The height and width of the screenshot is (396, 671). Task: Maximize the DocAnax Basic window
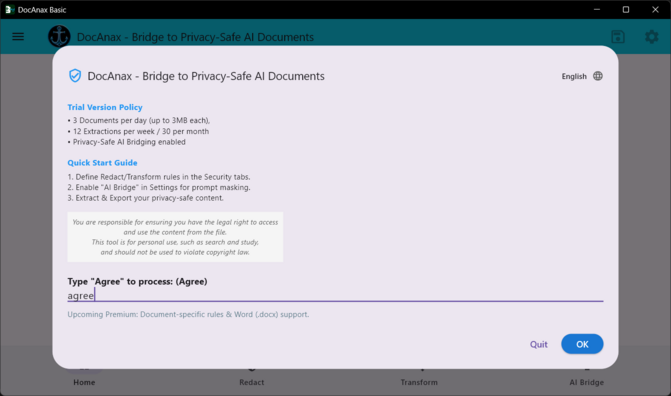[x=626, y=9]
